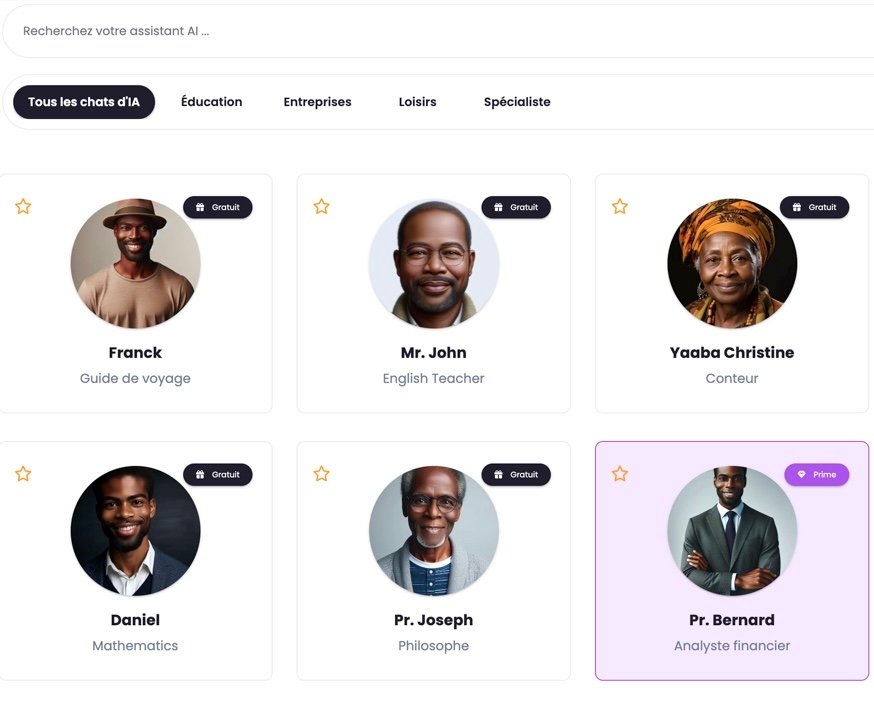Star the Yaaba Christine assistant card
The image size is (874, 702).
(x=620, y=207)
